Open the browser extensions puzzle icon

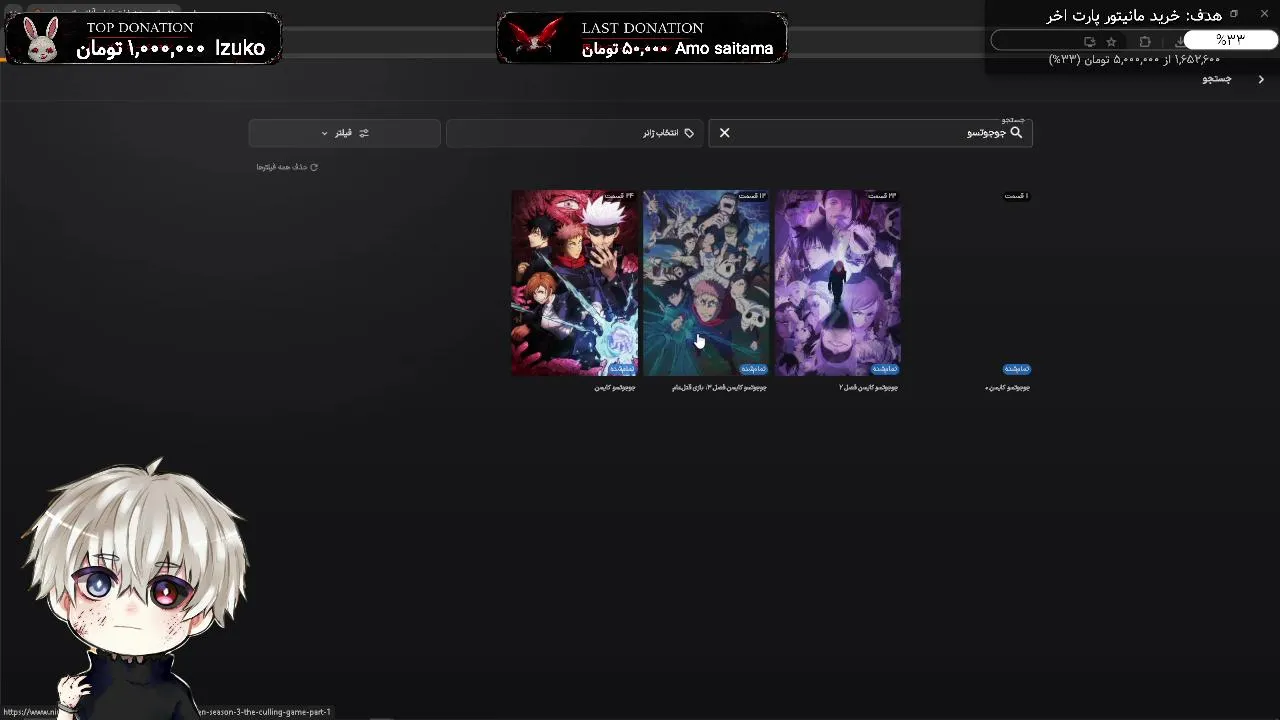pos(1145,41)
